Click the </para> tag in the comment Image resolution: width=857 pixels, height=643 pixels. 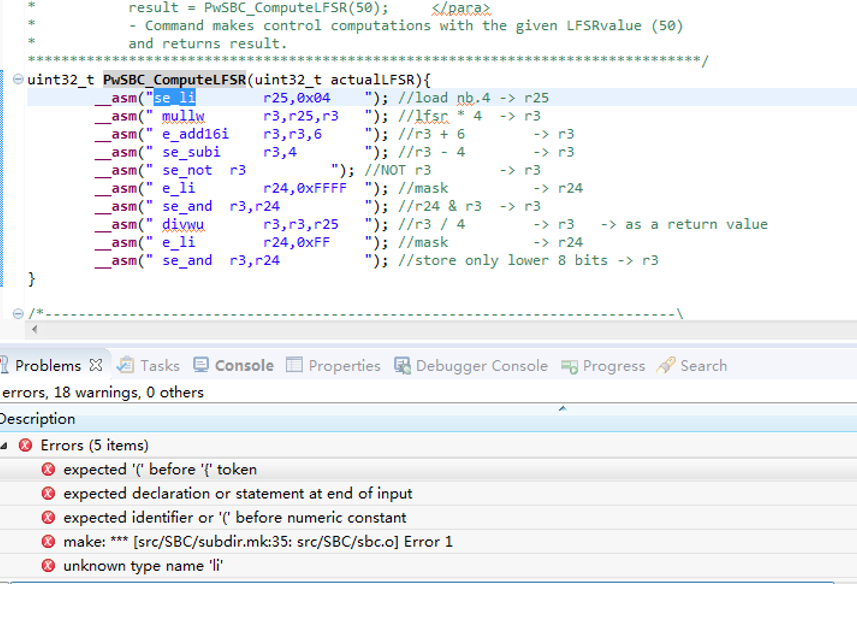coord(461,8)
